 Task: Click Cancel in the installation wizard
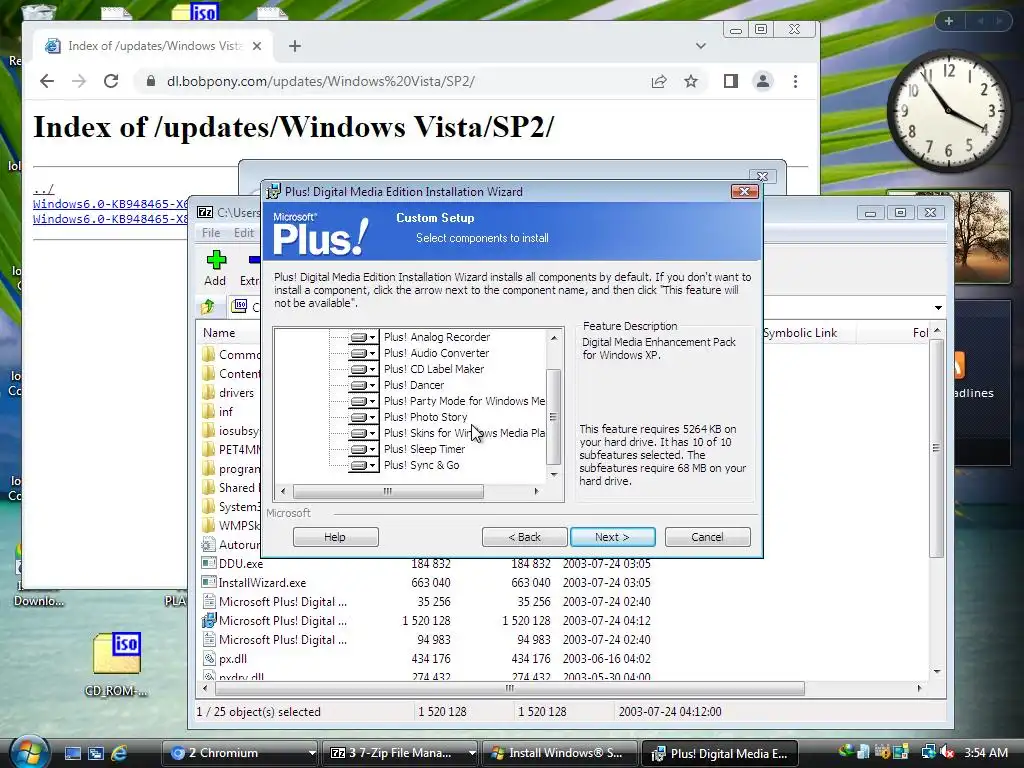pos(707,537)
